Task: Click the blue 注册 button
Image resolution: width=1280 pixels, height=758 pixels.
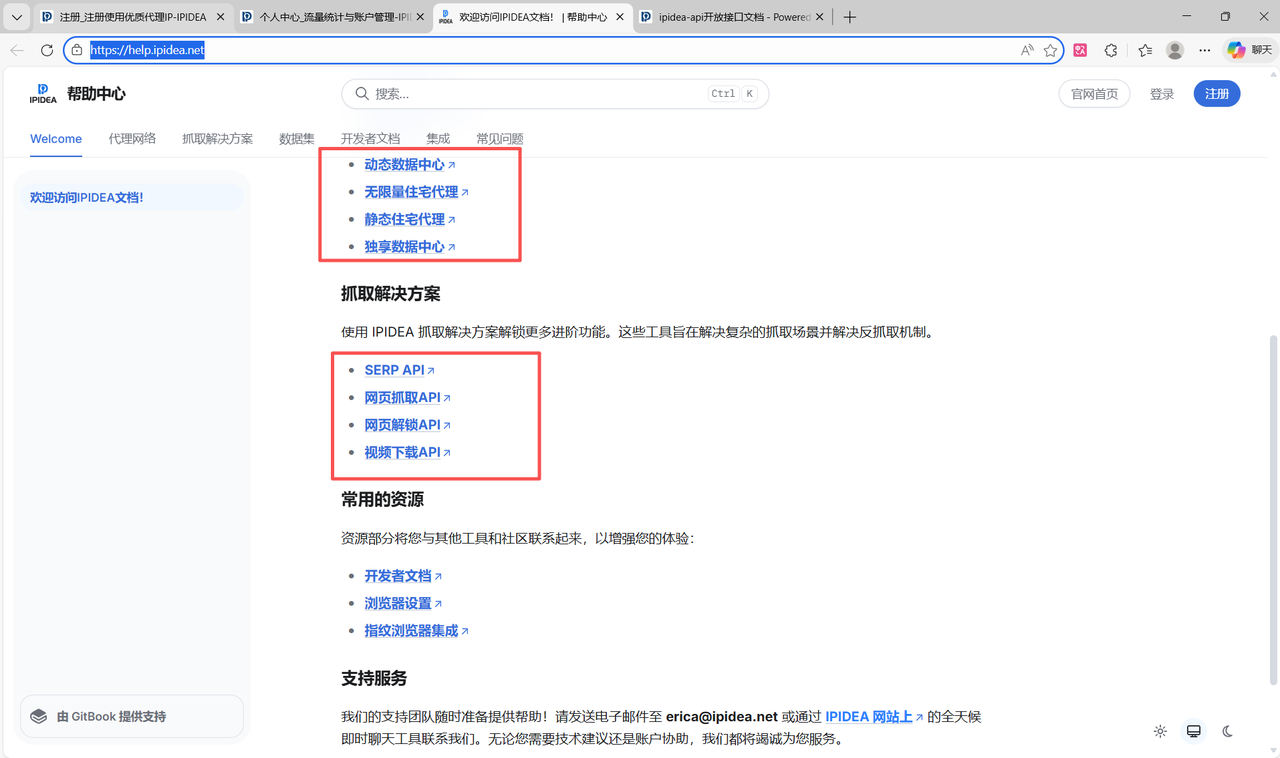Action: 1217,94
